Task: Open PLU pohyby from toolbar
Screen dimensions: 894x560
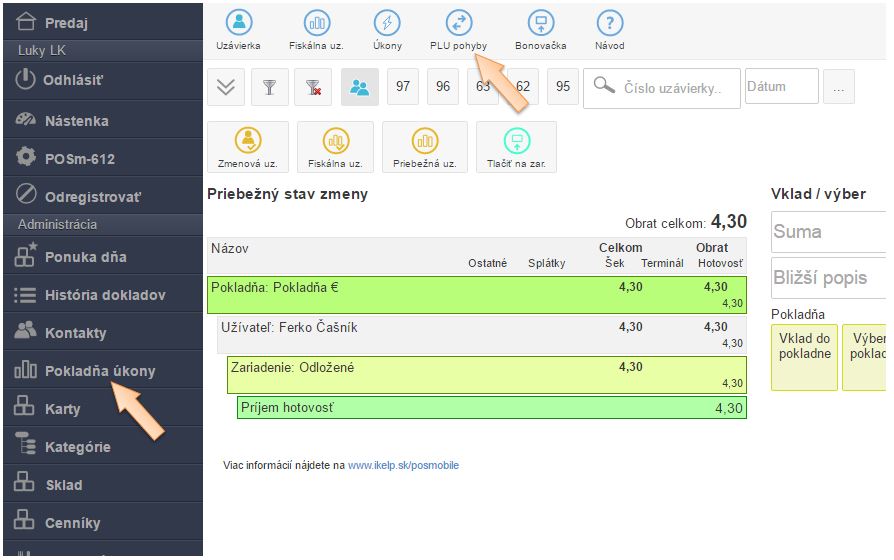Action: coord(458,24)
